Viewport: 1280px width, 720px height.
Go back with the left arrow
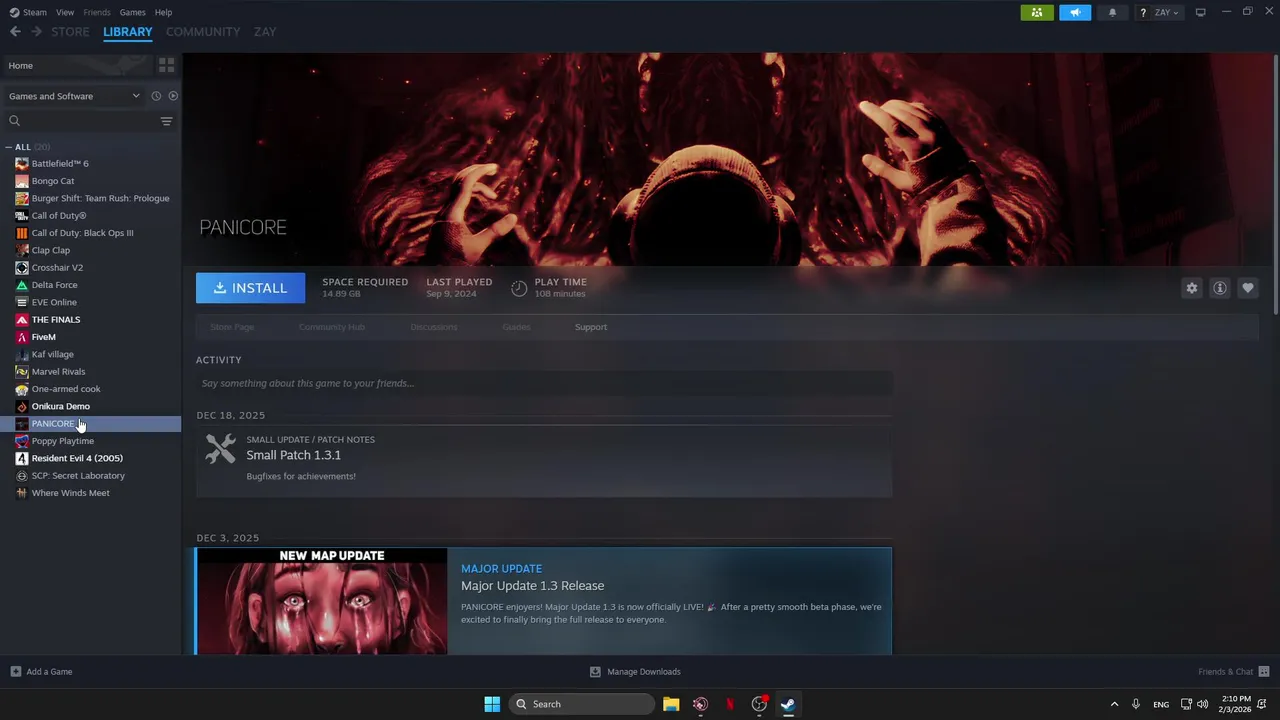pos(15,32)
